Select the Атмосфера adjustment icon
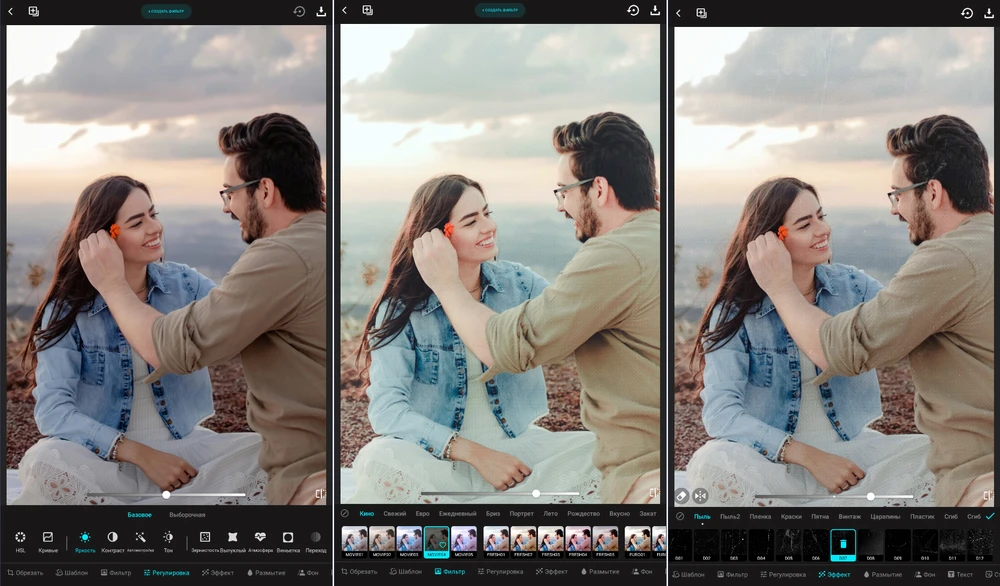Screen dimensions: 1000x586 [x=260, y=538]
